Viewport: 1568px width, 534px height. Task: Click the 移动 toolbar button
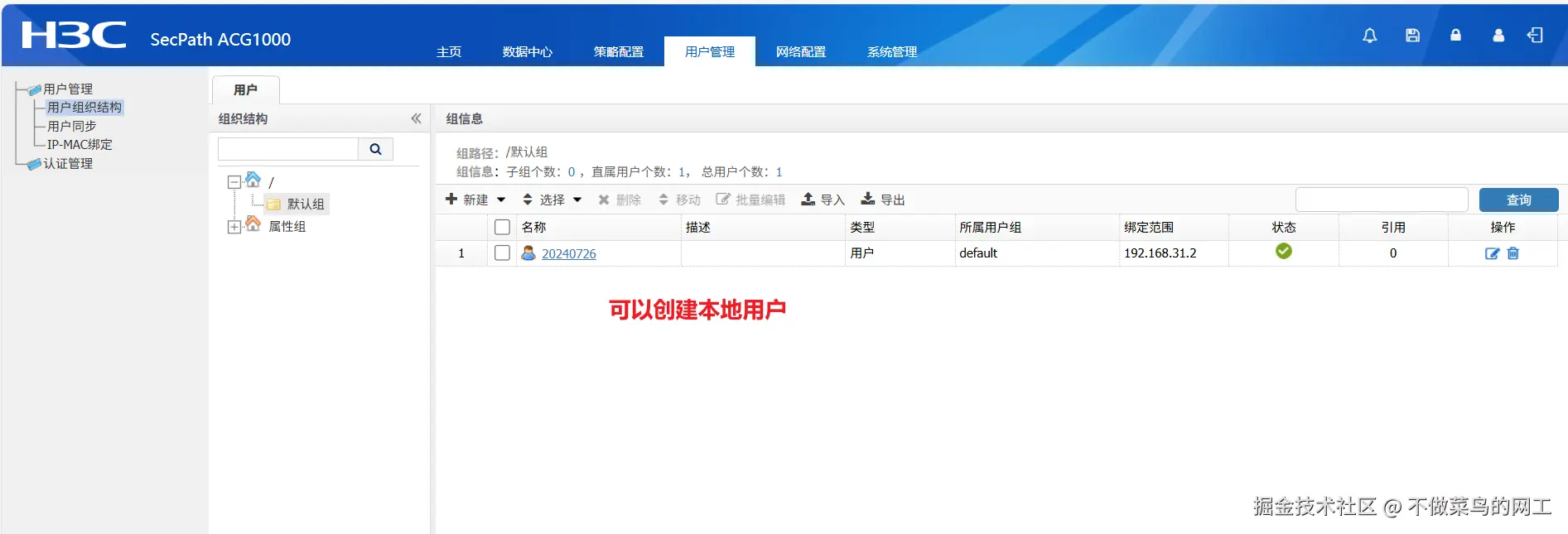(679, 200)
